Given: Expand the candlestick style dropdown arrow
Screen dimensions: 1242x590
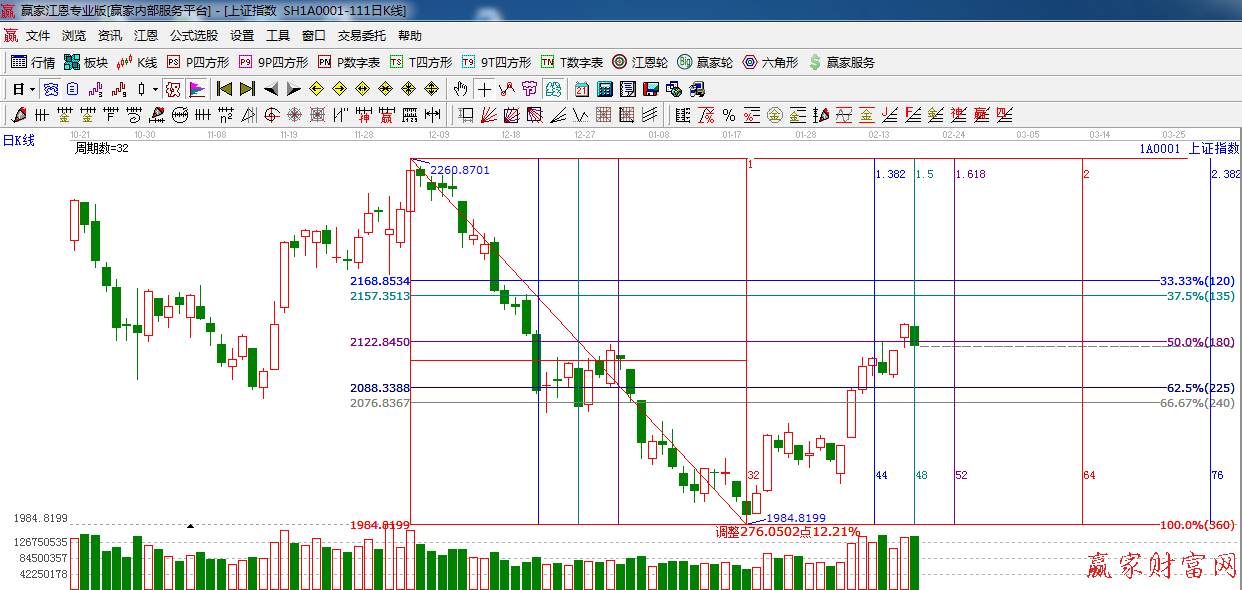Looking at the screenshot, I should point(155,89).
